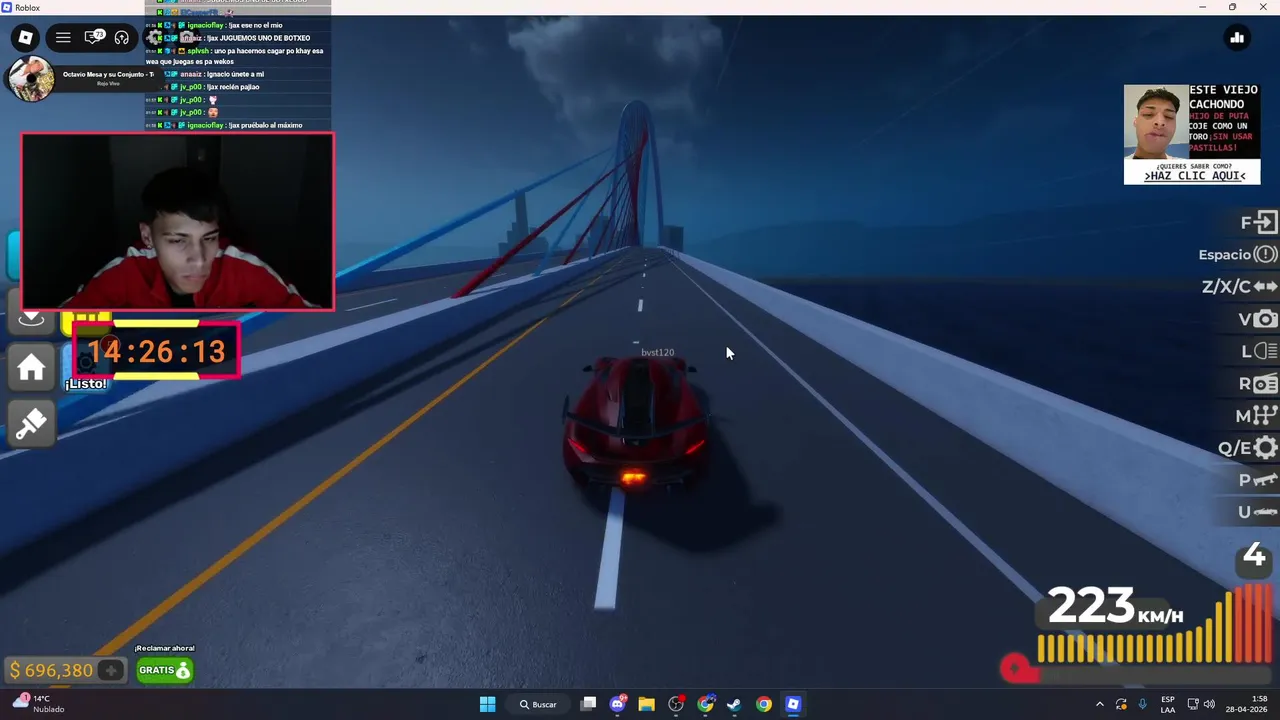Viewport: 1280px width, 720px height.
Task: Toggle the L headlights control
Action: [1259, 351]
